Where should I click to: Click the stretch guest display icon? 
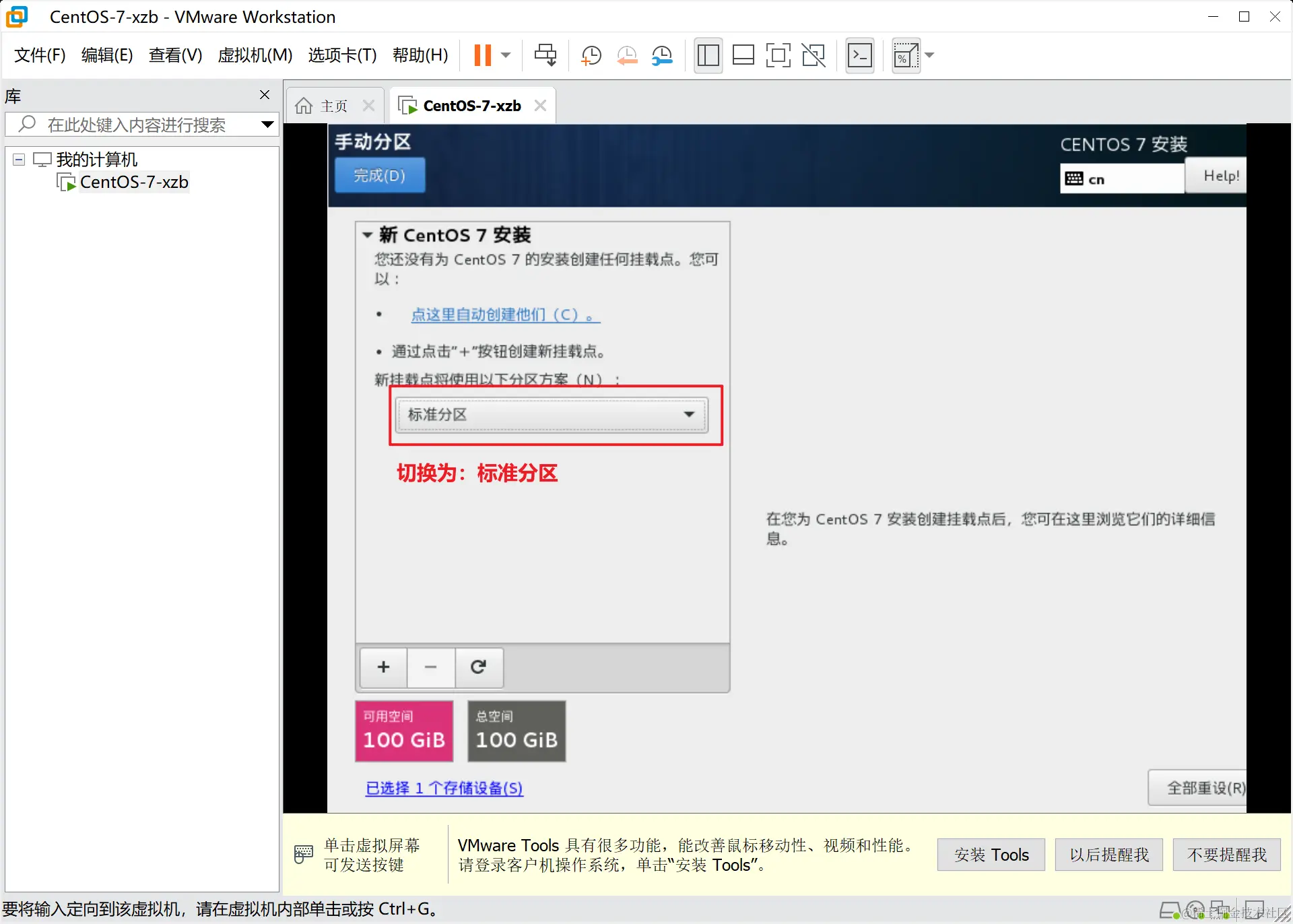[x=906, y=55]
